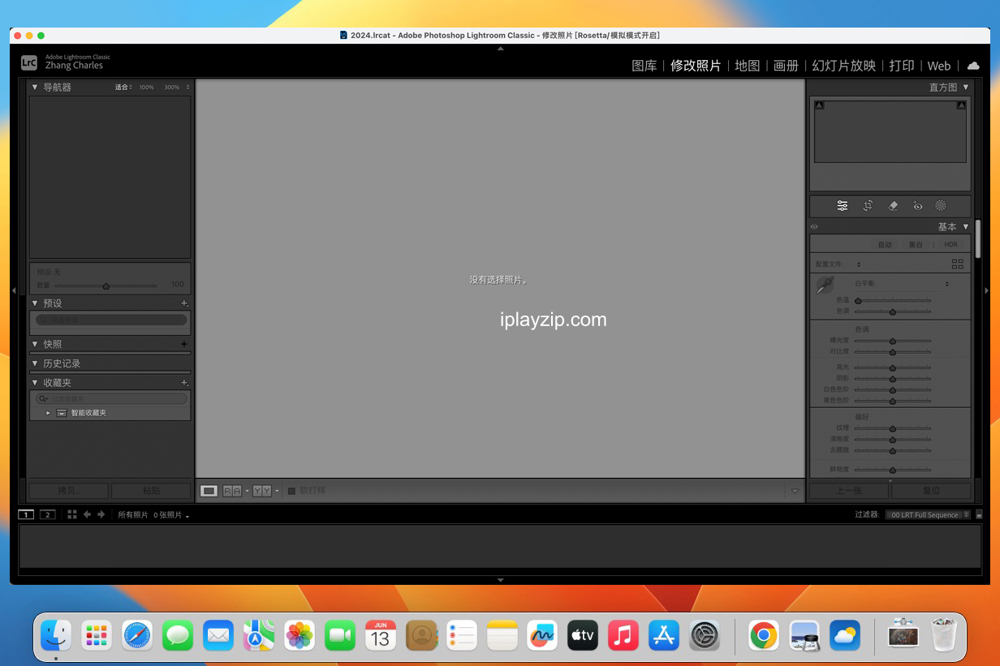Select the Crop overlay tool

(x=867, y=206)
